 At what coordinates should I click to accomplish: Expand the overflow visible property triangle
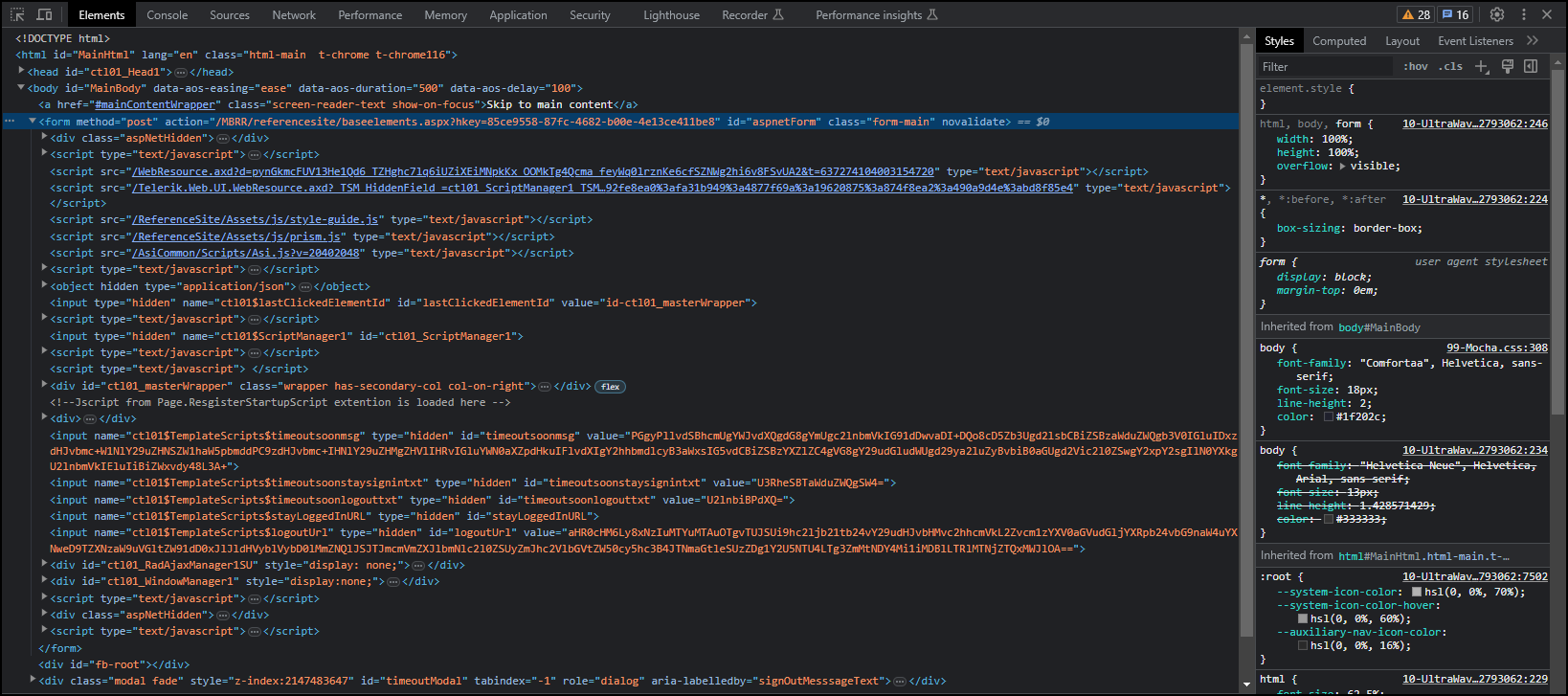tap(1342, 166)
